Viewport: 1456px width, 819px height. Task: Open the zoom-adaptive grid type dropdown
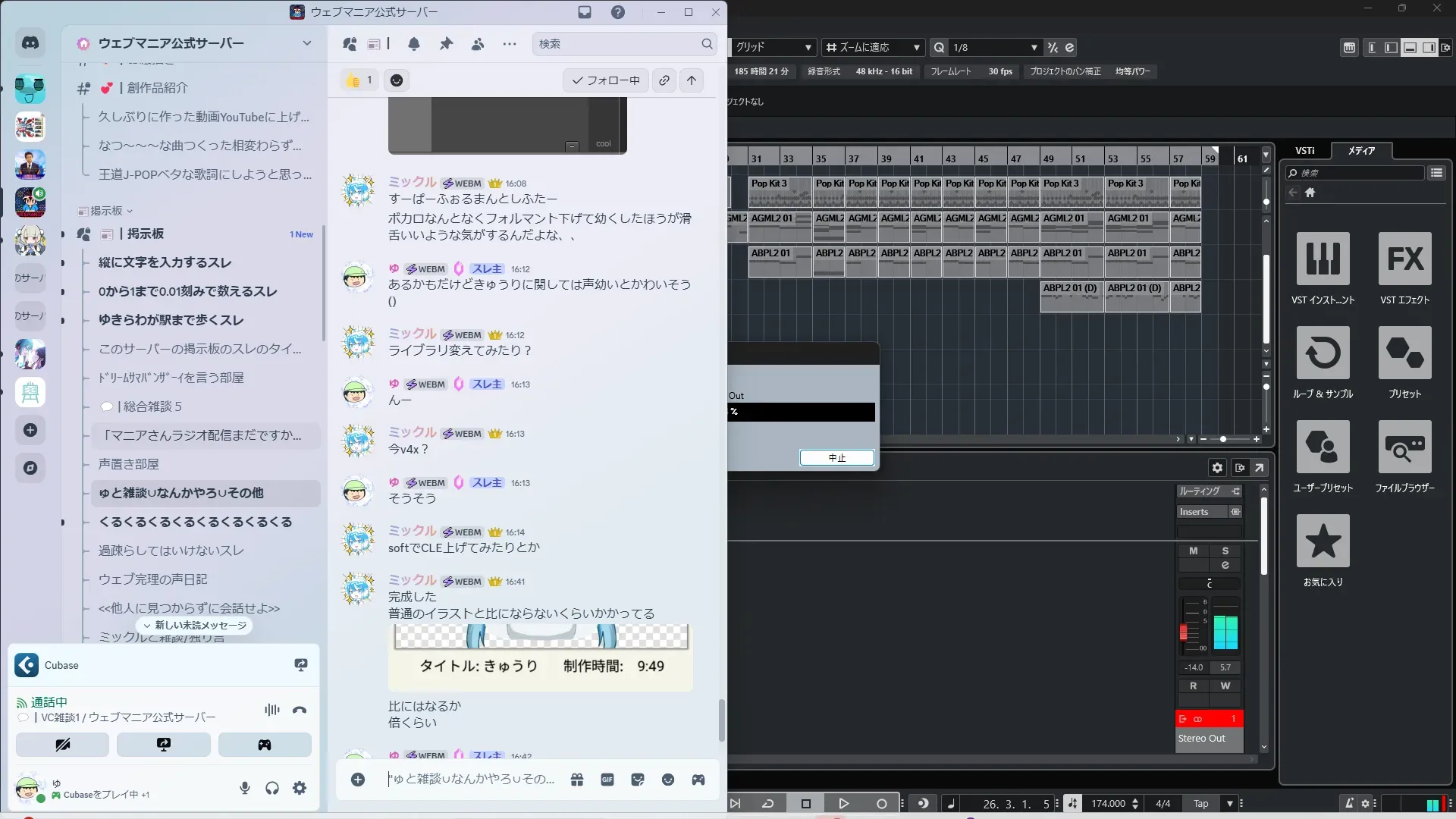point(916,48)
